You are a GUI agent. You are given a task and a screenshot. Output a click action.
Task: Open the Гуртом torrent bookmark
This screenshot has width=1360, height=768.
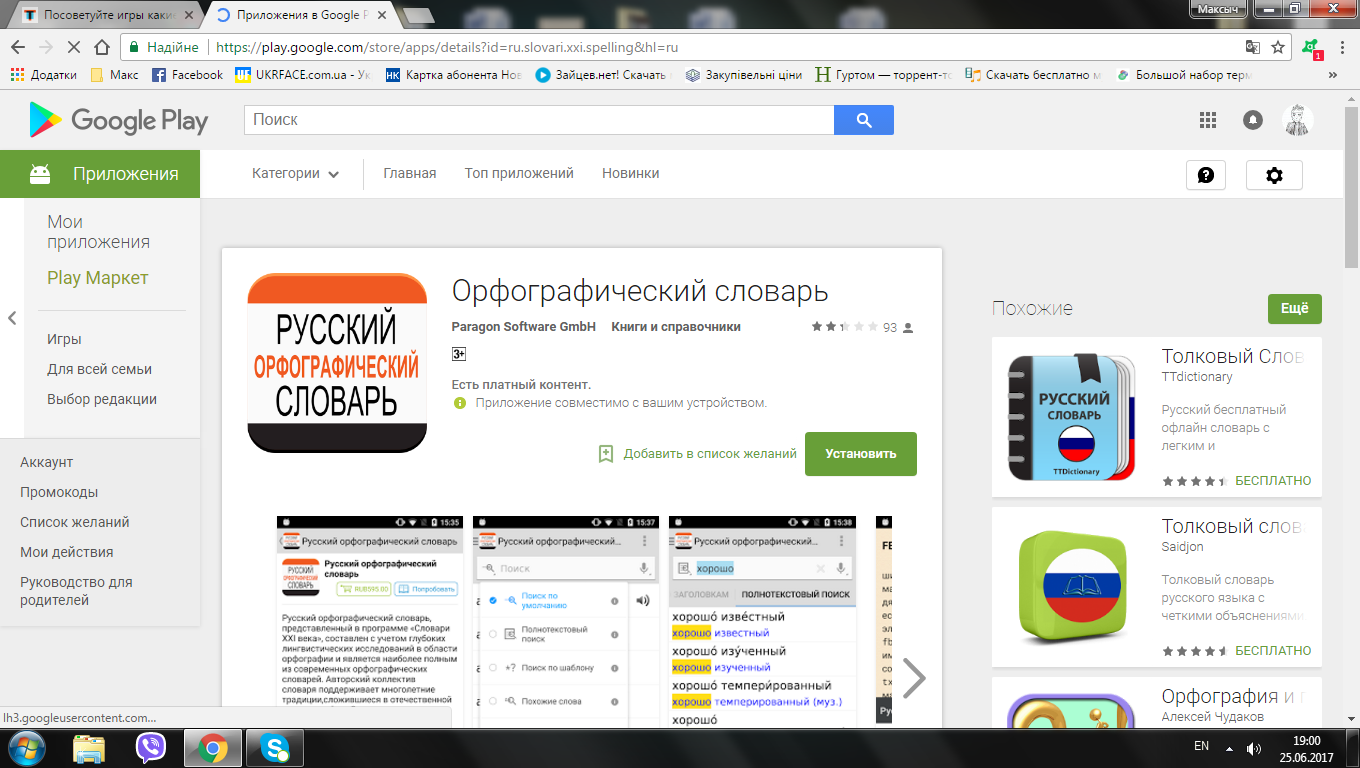pos(884,75)
